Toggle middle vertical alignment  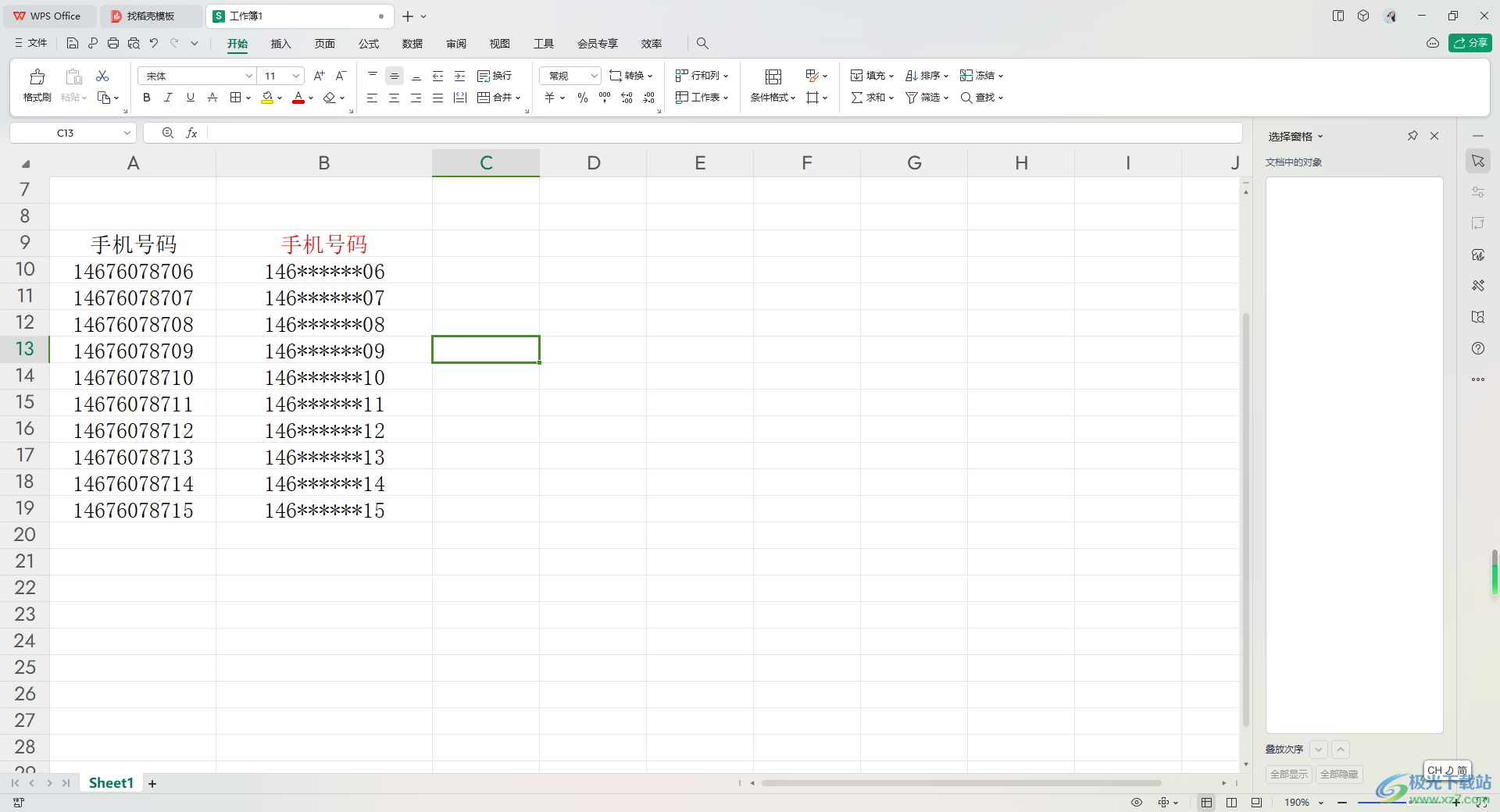[x=395, y=76]
